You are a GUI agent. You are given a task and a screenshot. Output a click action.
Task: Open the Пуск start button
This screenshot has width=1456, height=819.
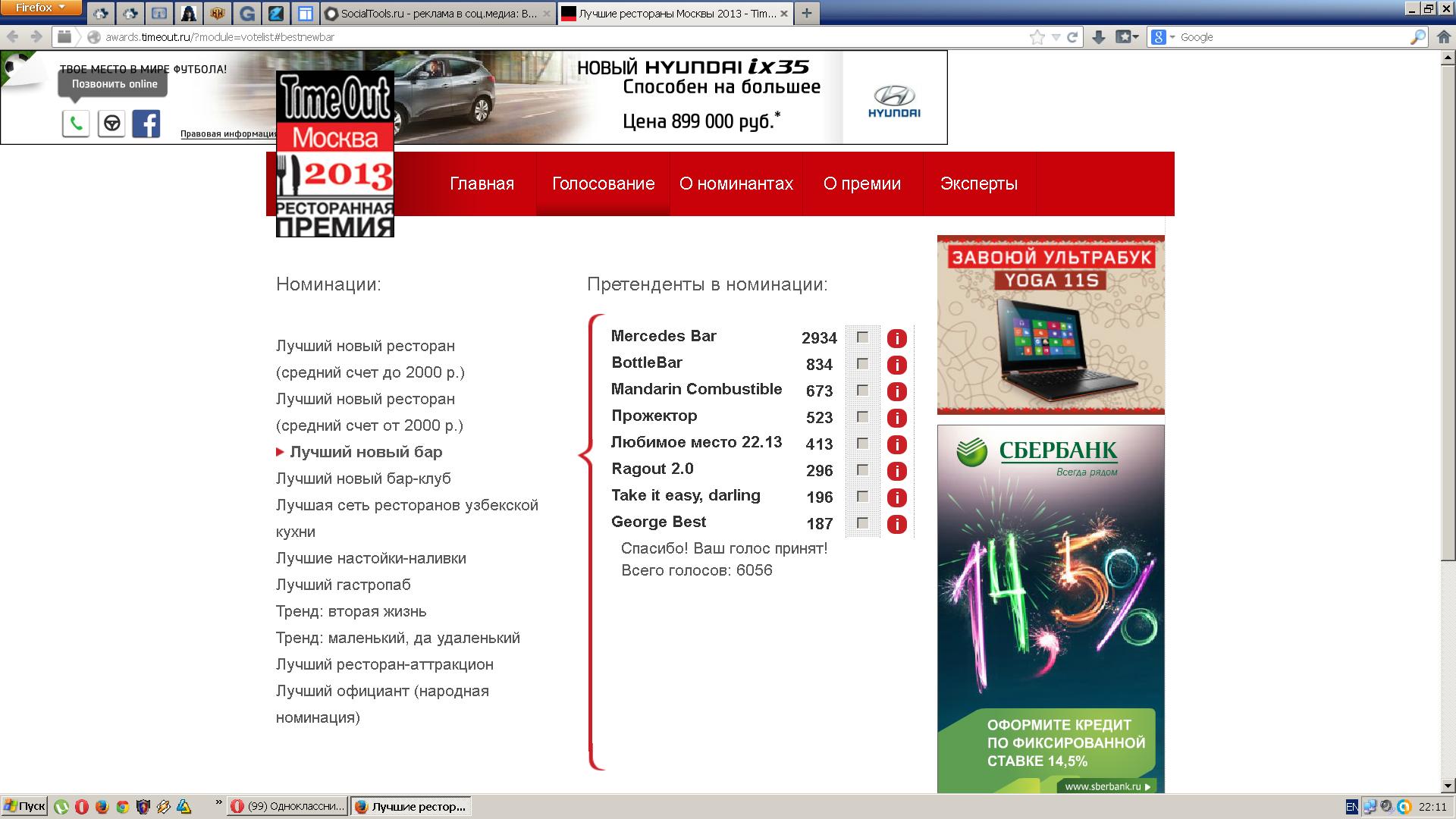point(24,806)
